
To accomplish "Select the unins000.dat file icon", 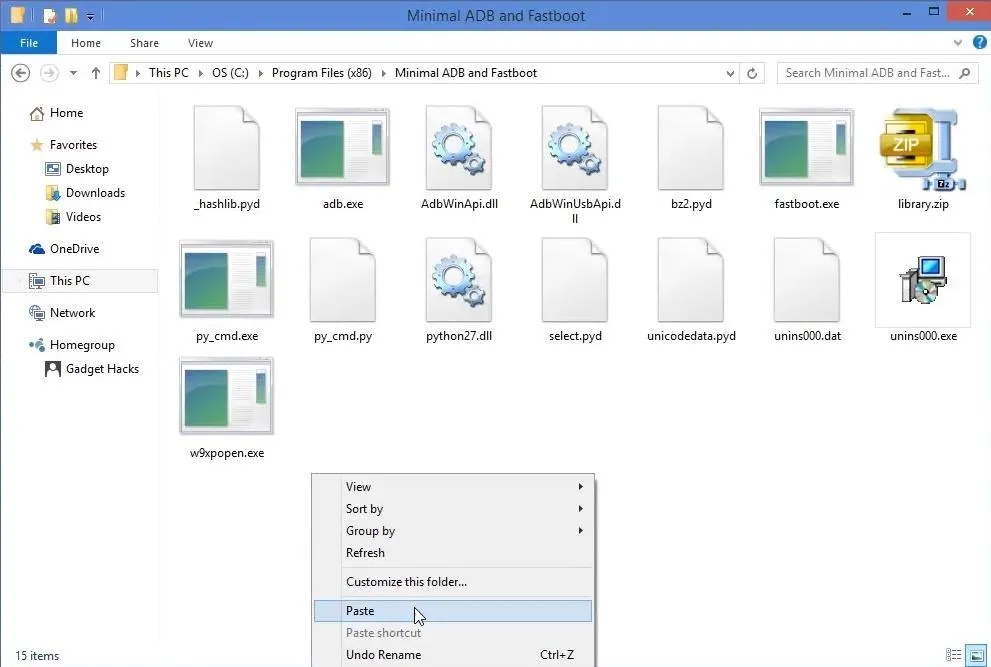I will point(806,280).
